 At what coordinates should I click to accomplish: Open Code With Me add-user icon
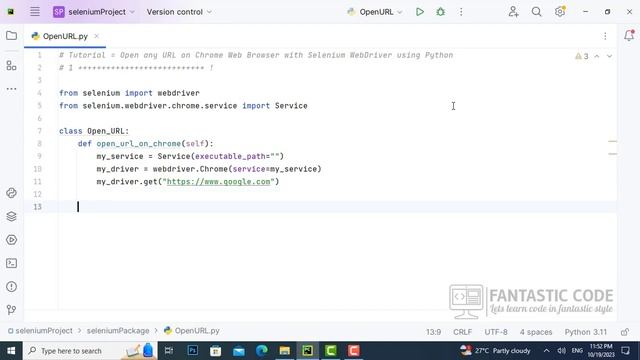[x=513, y=12]
